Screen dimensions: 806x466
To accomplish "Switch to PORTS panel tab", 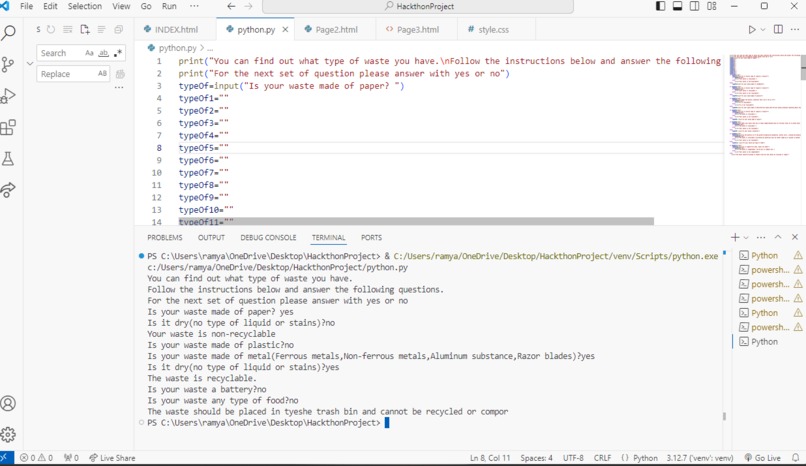I will [x=371, y=237].
